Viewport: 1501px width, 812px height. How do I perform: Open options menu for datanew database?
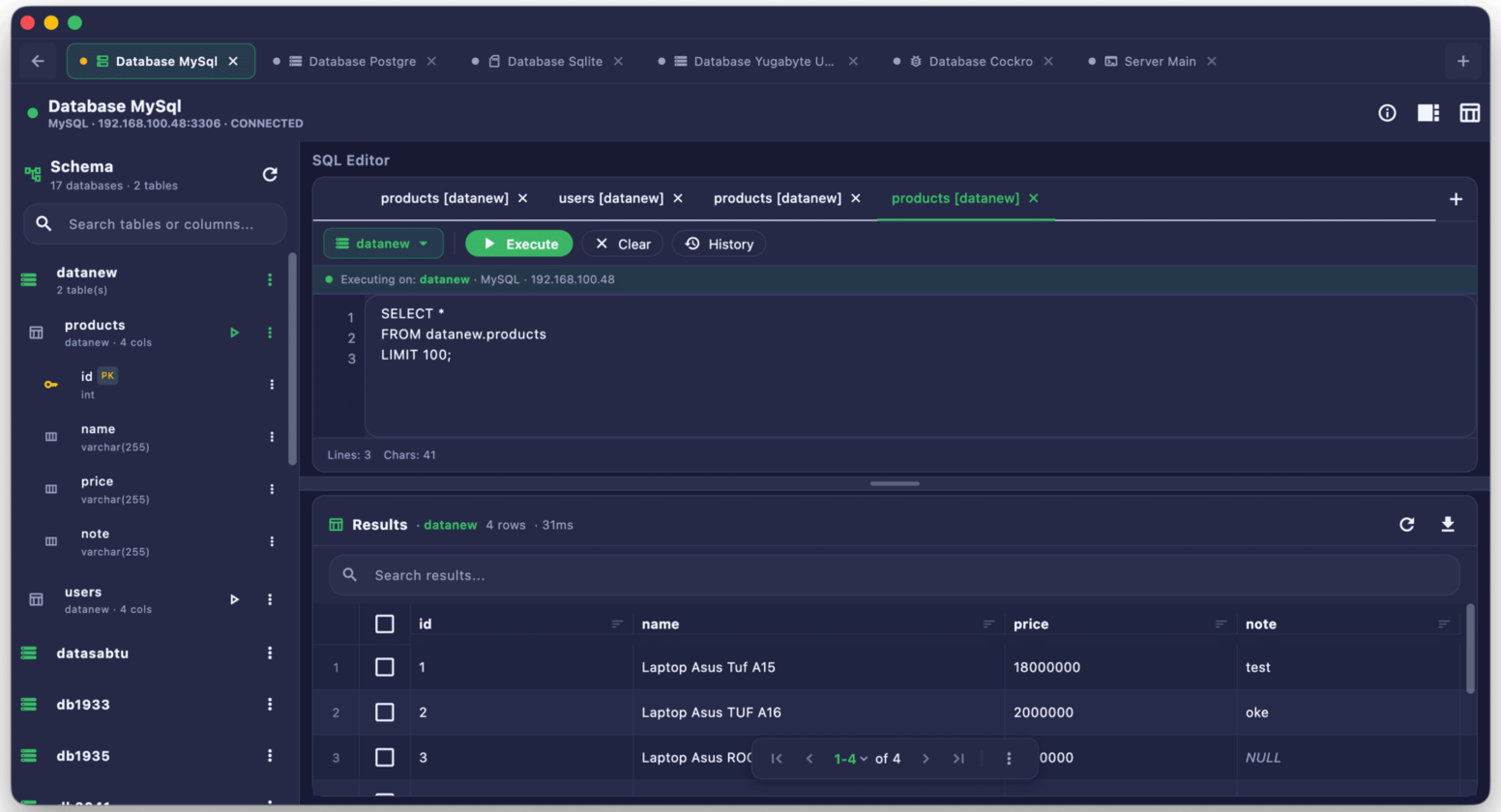270,279
